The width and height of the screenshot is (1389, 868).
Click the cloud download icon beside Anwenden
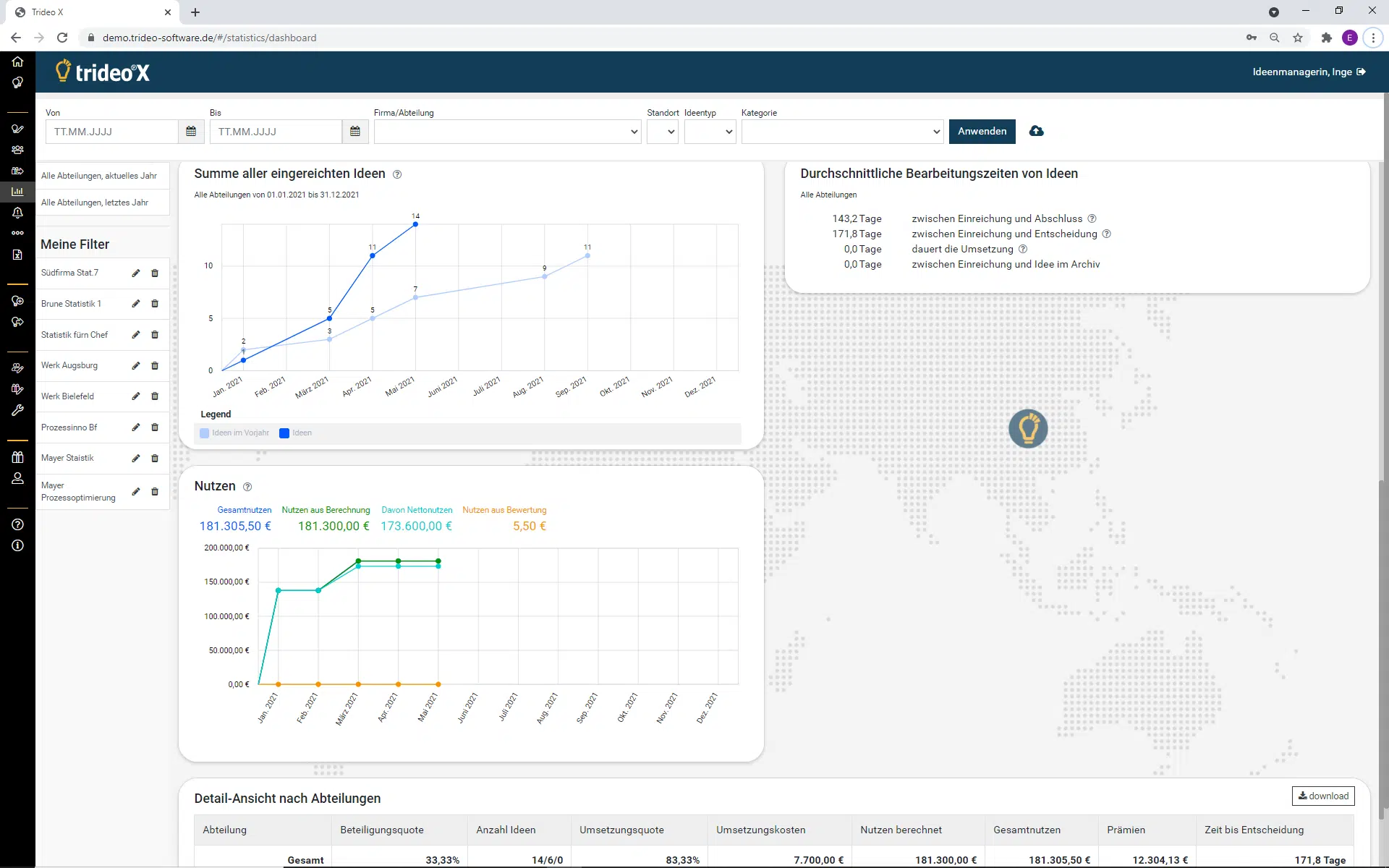[x=1036, y=131]
